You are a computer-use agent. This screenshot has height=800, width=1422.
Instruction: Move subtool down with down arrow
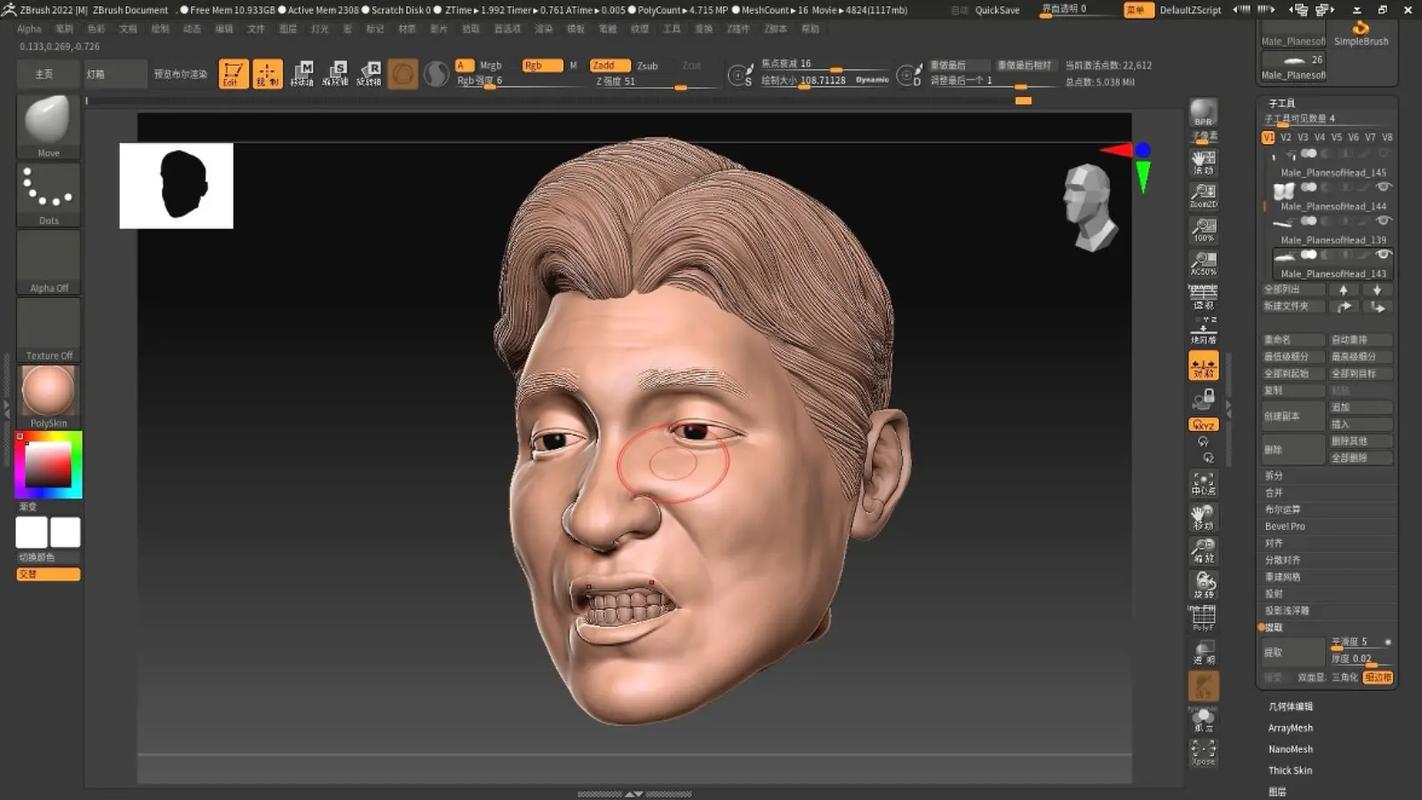(1377, 290)
